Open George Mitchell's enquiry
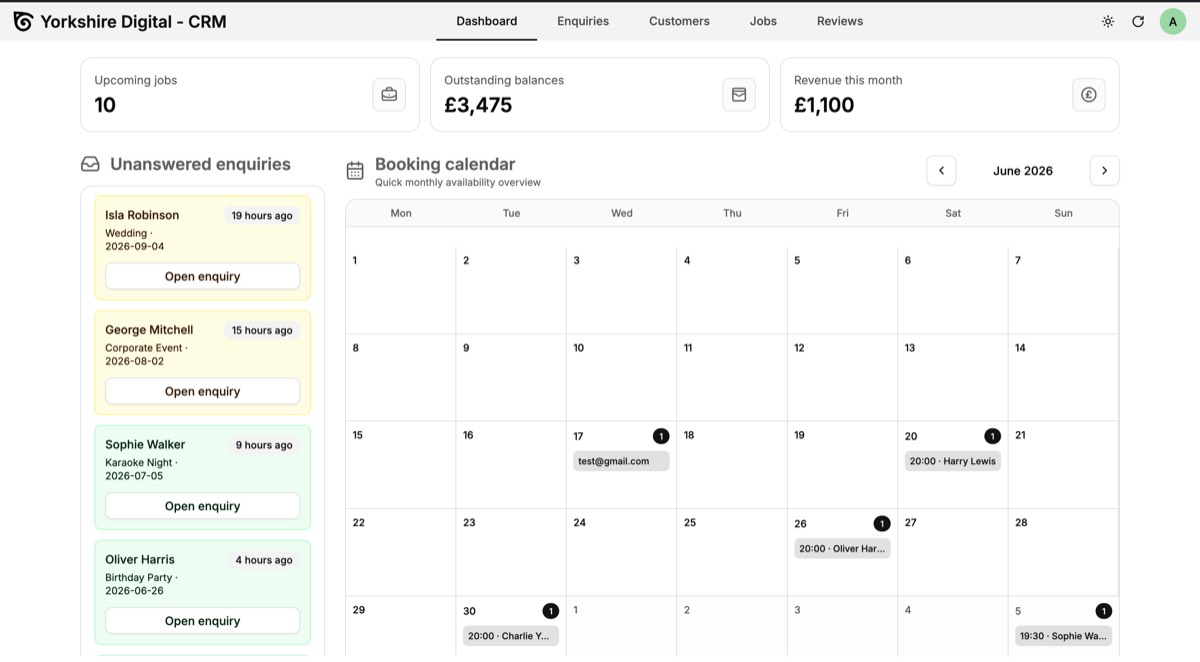Viewport: 1200px width, 662px height. click(x=202, y=391)
